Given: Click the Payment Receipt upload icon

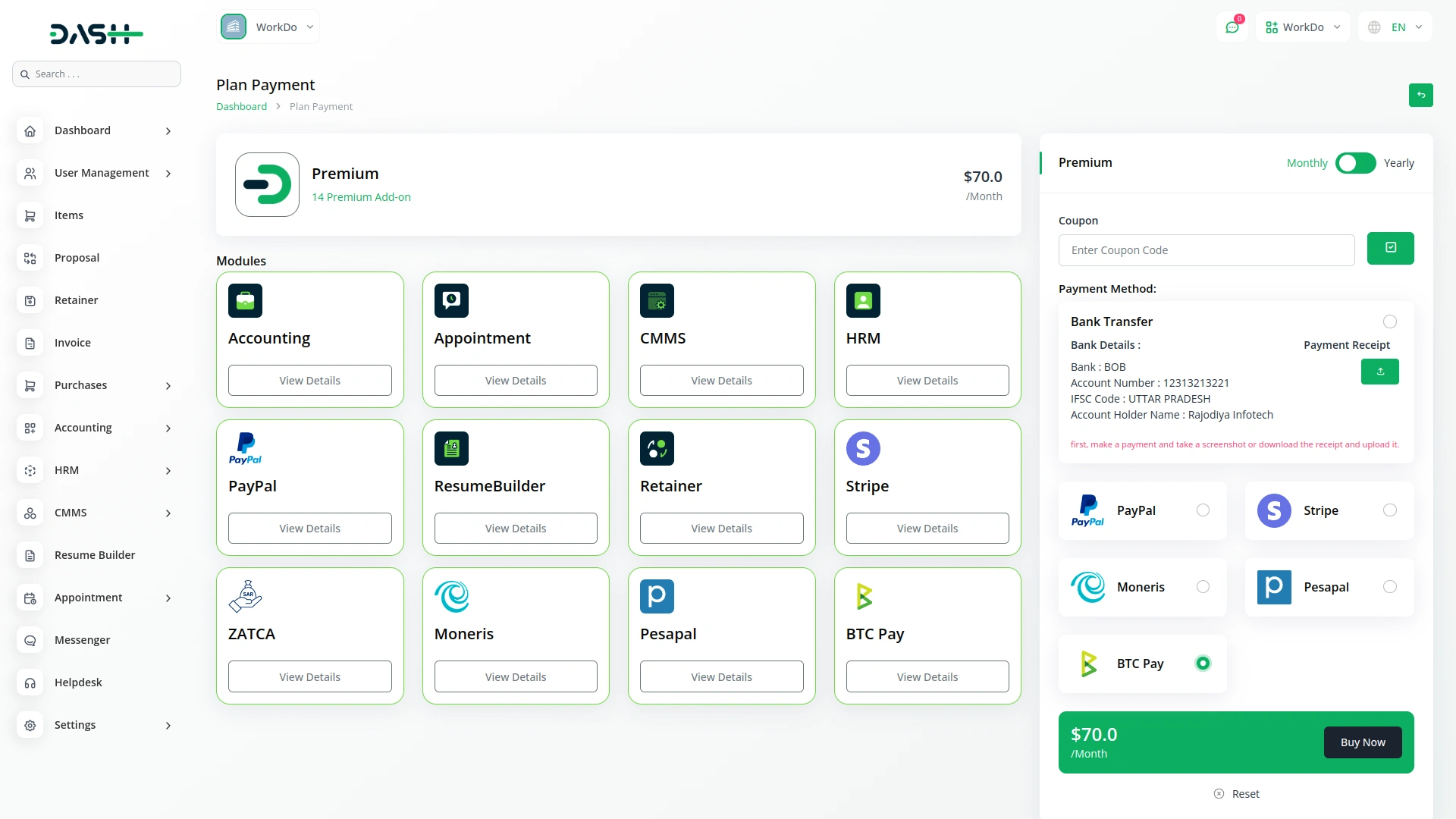Looking at the screenshot, I should point(1380,372).
